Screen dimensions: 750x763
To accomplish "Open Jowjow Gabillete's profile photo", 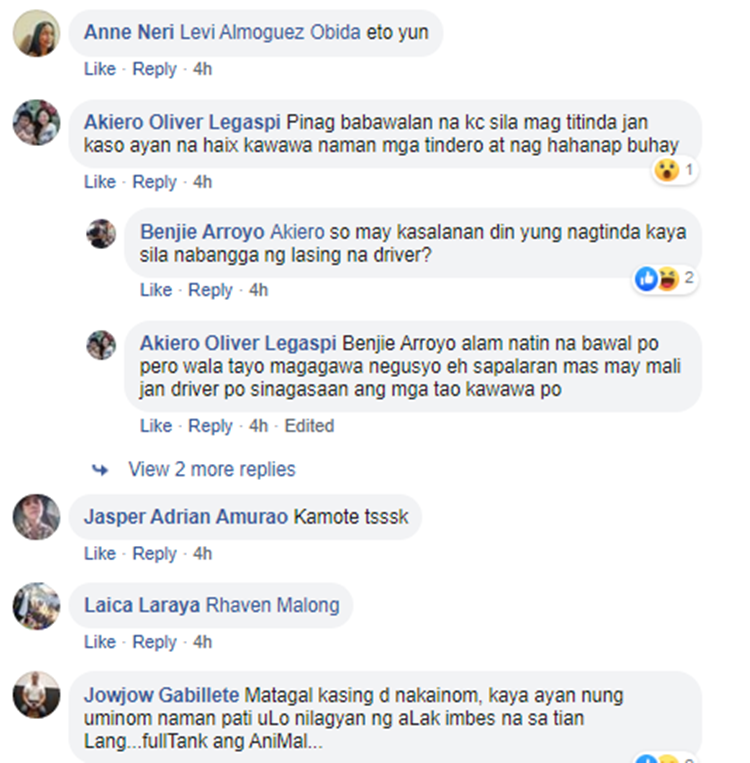I will [x=37, y=695].
